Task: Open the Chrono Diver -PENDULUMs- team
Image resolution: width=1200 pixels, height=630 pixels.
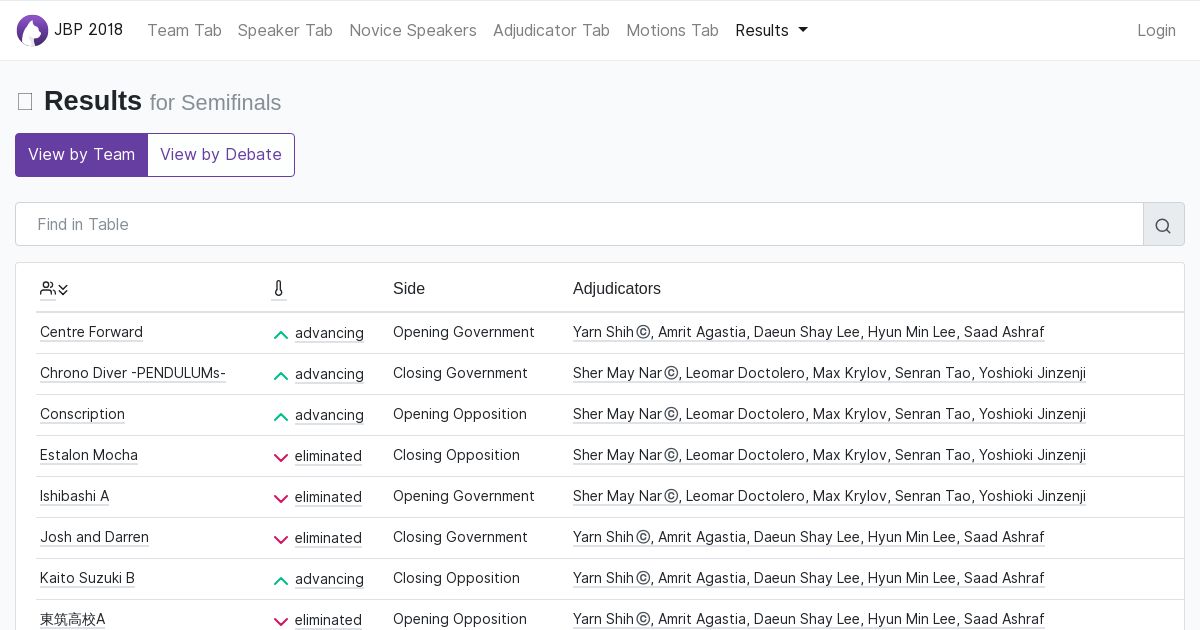Action: click(x=133, y=373)
